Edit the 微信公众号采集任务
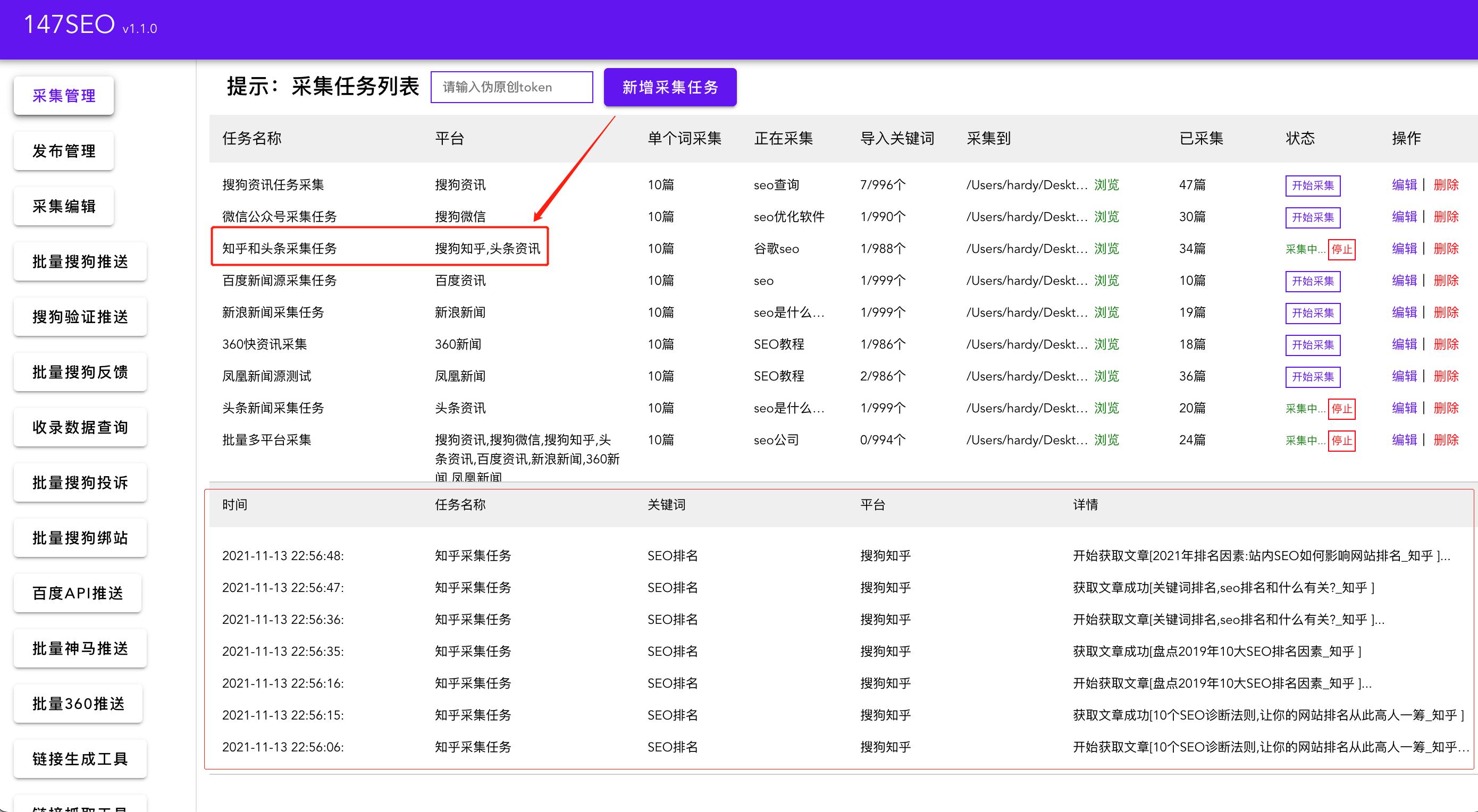1478x812 pixels. pyautogui.click(x=1405, y=217)
